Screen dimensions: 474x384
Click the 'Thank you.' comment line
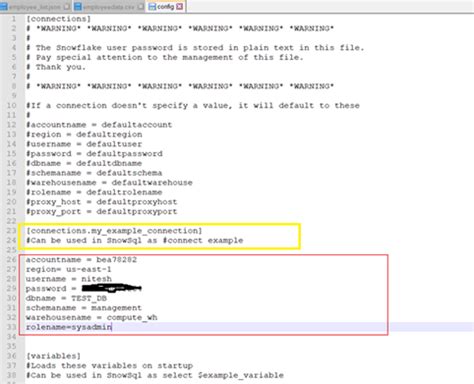56,67
